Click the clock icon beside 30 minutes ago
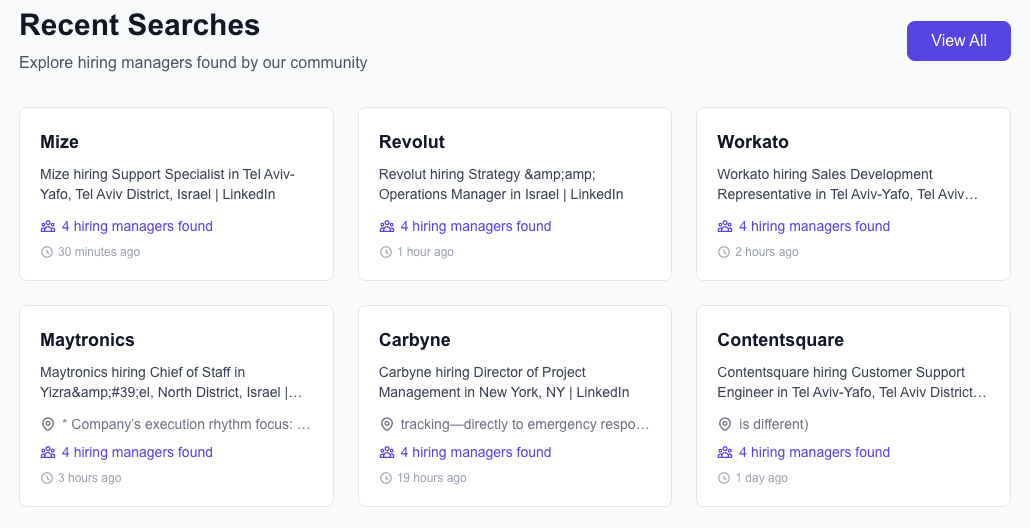Screen dimensions: 1030x528 [47, 252]
